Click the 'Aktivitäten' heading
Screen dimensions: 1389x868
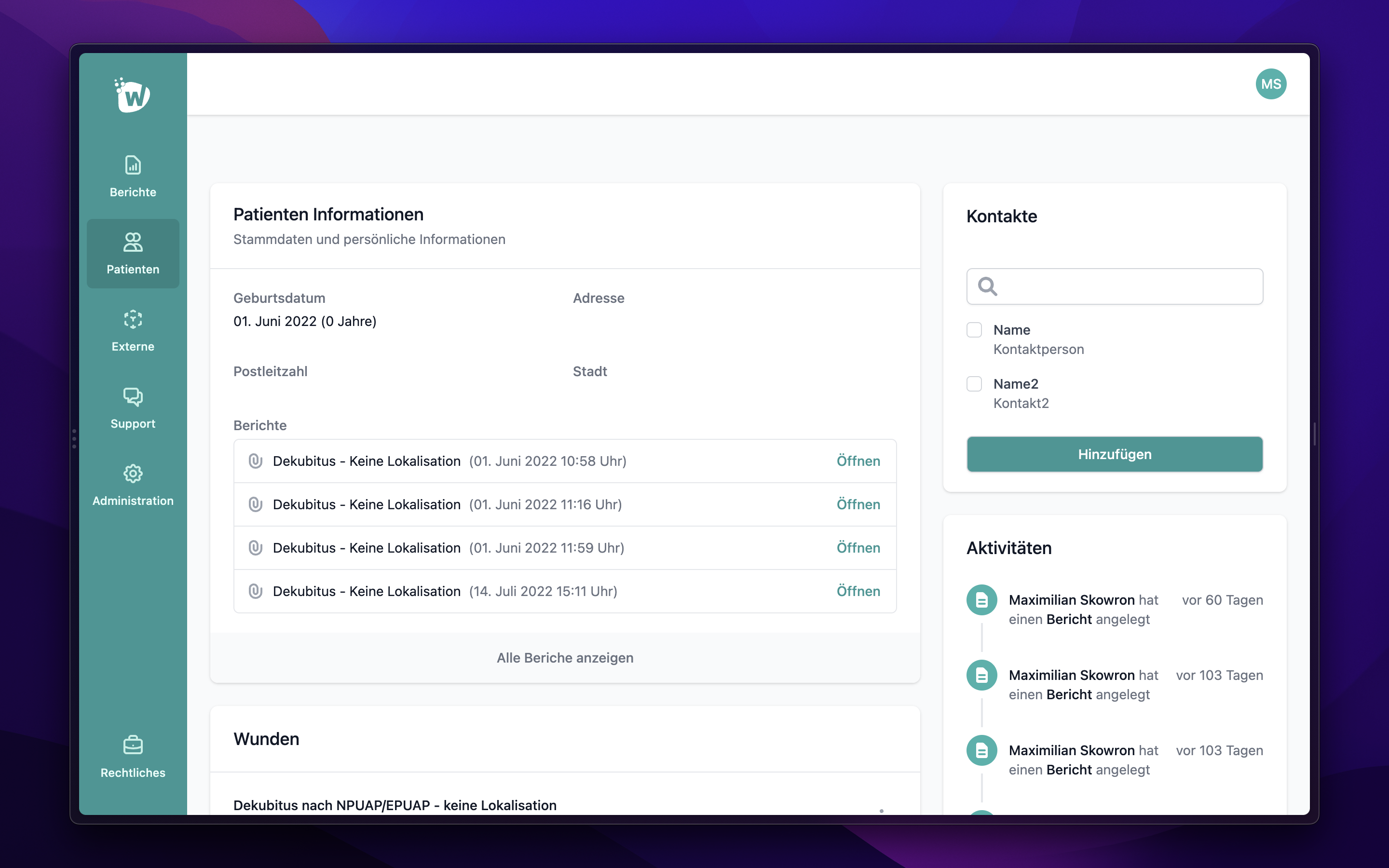click(x=1009, y=548)
